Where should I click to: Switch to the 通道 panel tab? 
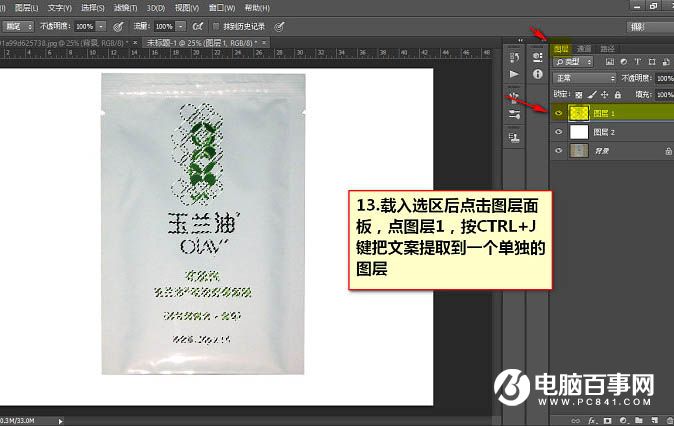coord(584,49)
